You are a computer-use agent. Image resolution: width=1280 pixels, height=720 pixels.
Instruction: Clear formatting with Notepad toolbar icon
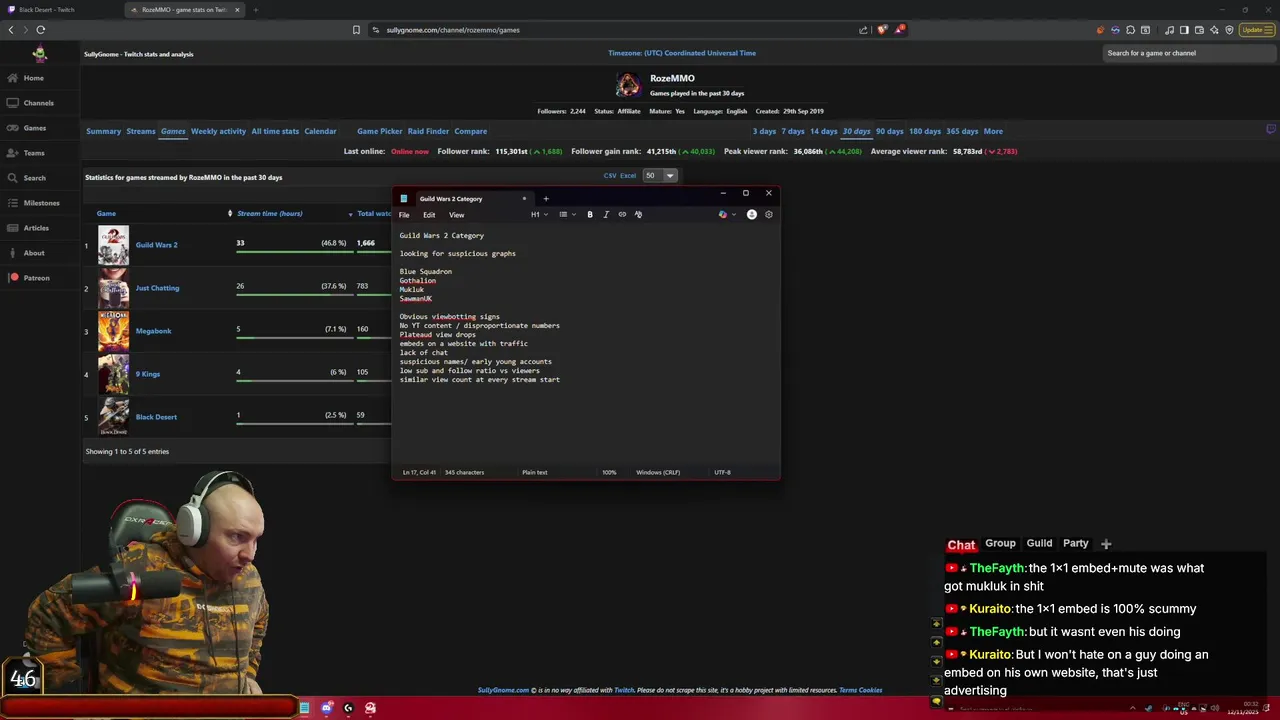[x=638, y=214]
